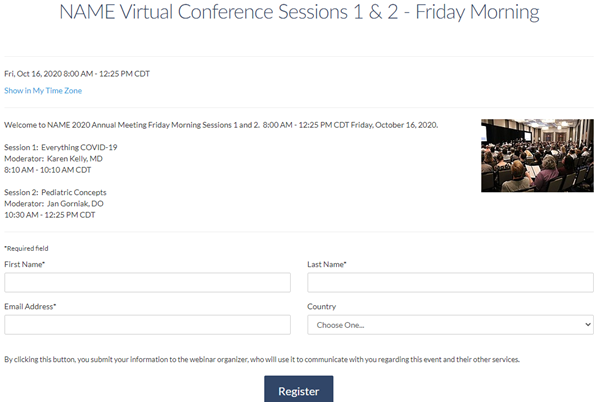Screen dimensions: 596x402
Task: Click the Show in My Time Zone link
Action: [43, 90]
